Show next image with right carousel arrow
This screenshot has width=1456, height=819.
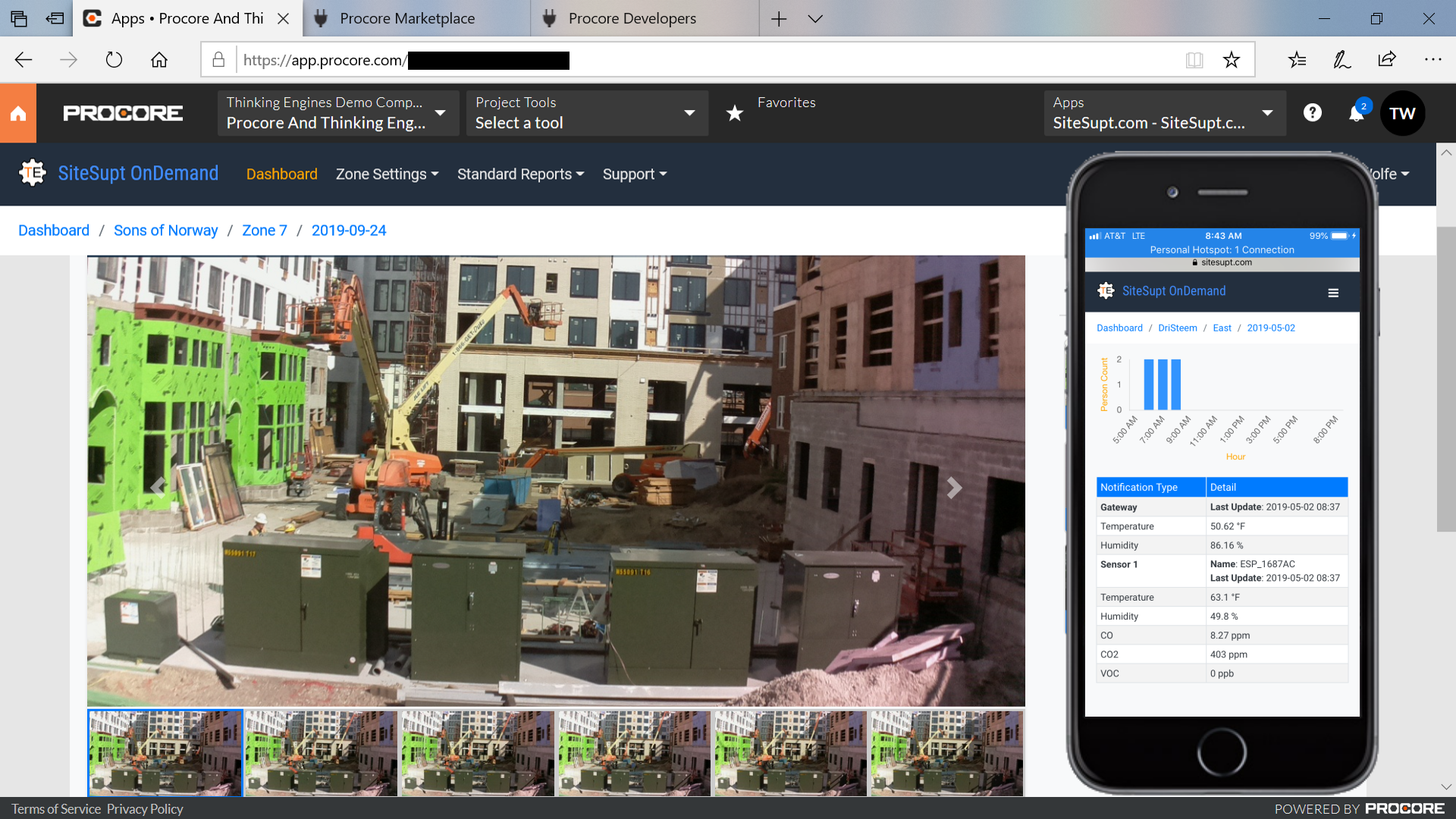(x=954, y=487)
